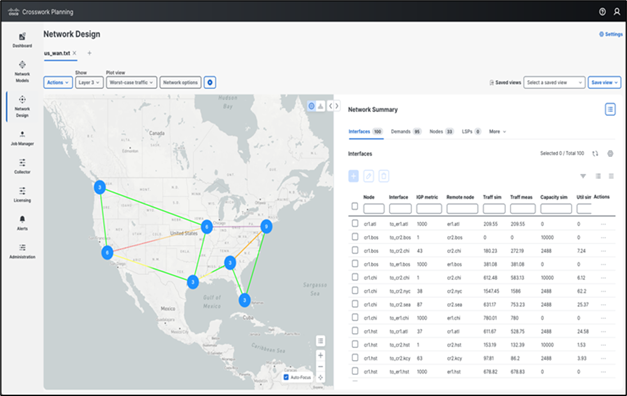Open the Select a saved view combo box
This screenshot has width=627, height=396.
coord(554,82)
